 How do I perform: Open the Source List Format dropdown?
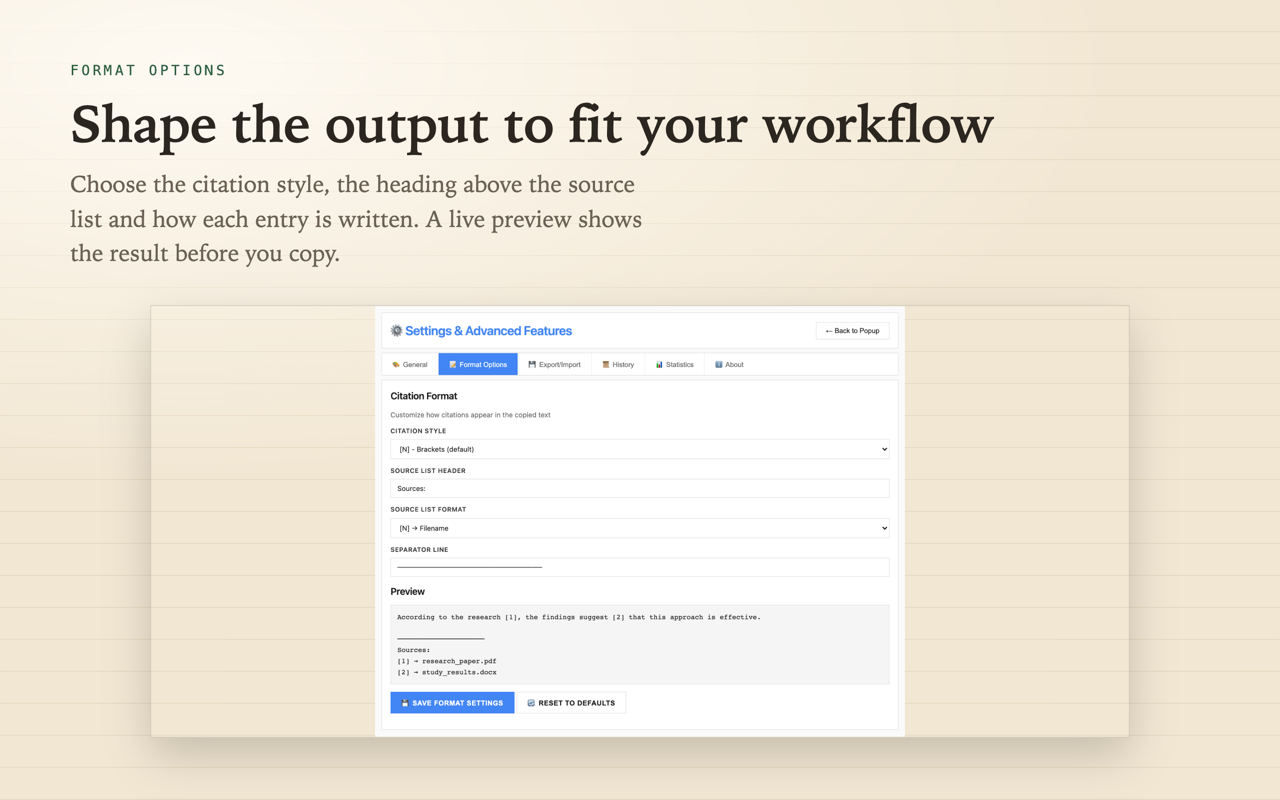click(640, 528)
